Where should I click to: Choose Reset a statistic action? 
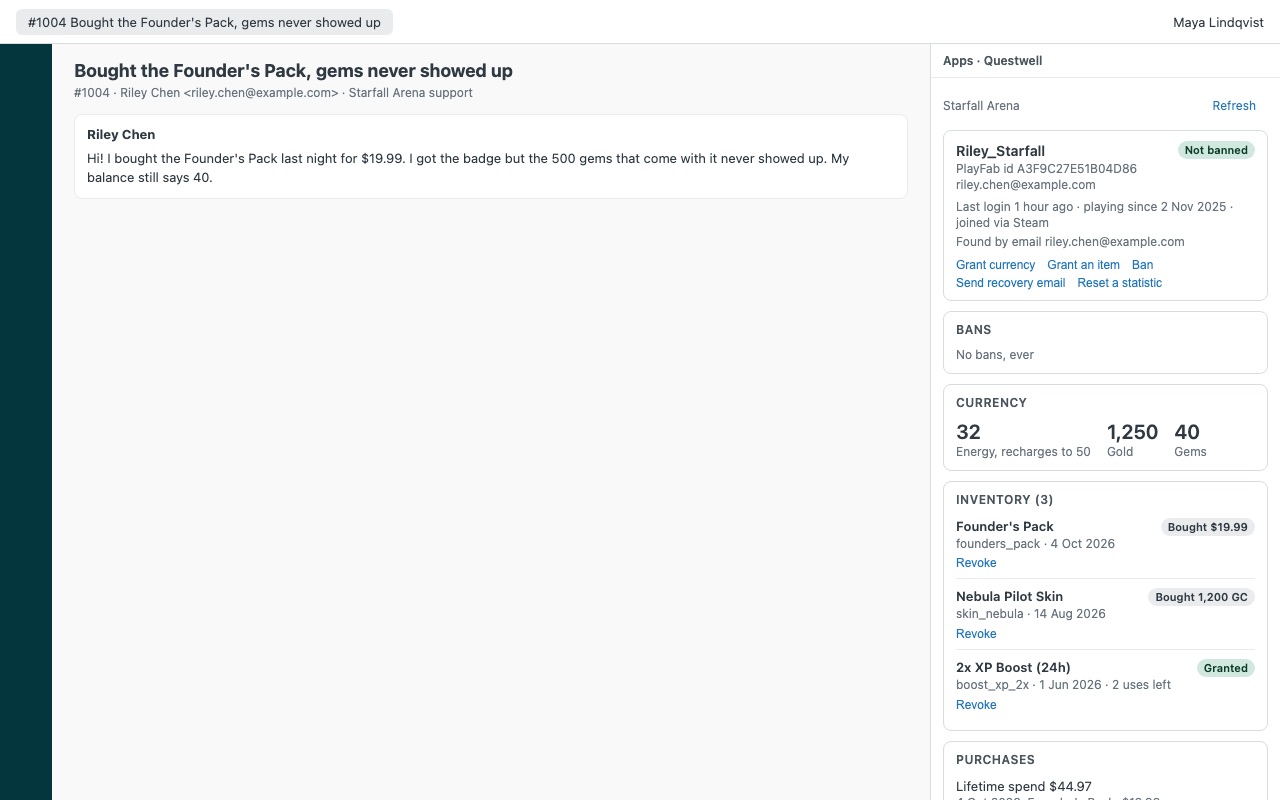(1119, 283)
